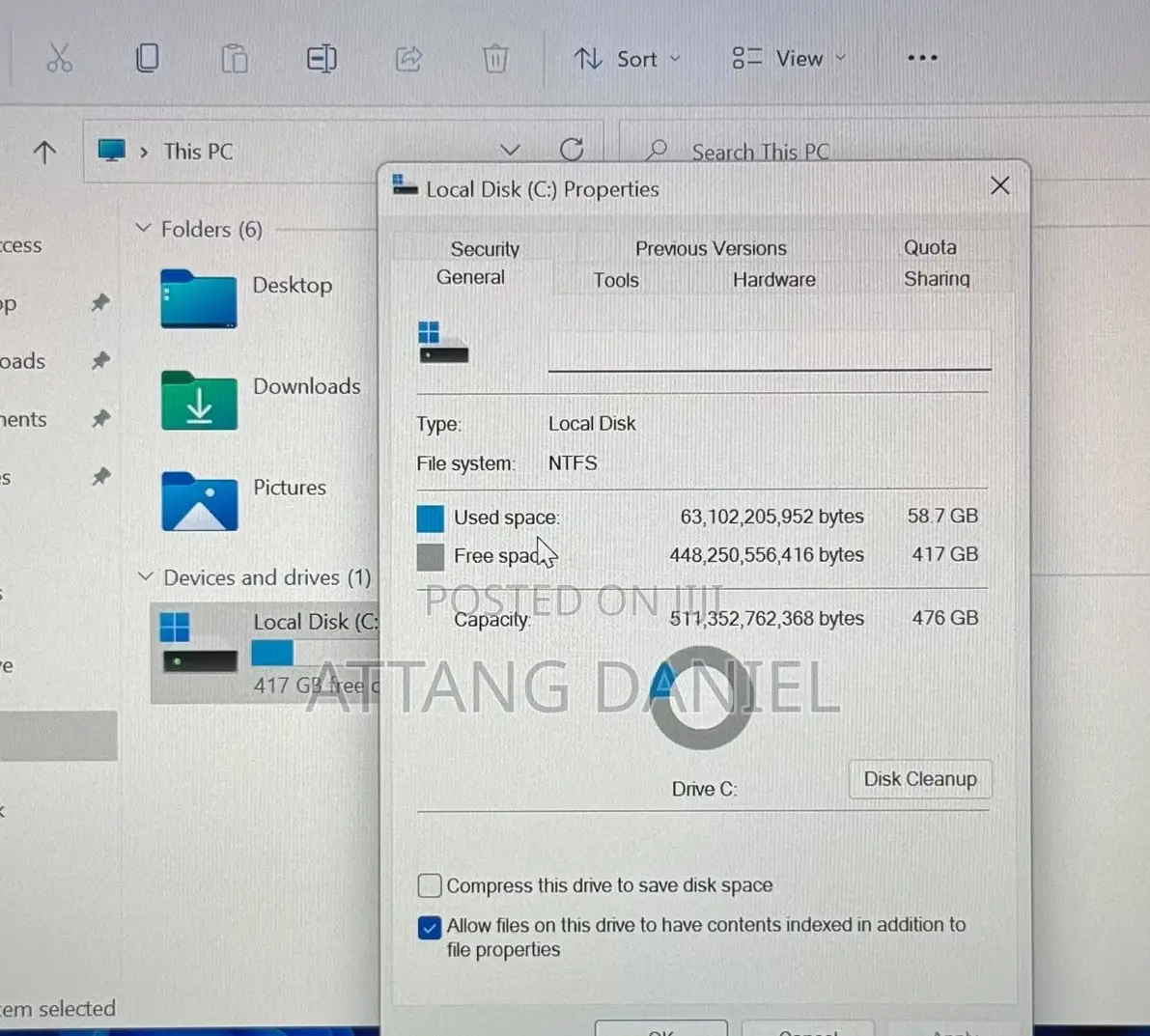Screen dimensions: 1150x1036
Task: Close the Local Disk (C:) Properties dialog
Action: click(x=999, y=185)
